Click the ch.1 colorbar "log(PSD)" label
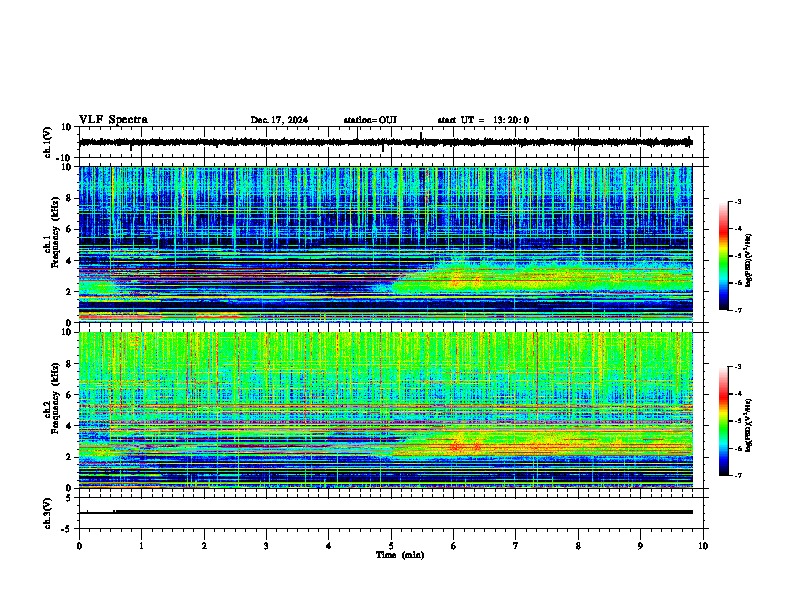Viewport: 792px width, 612px height. 749,261
